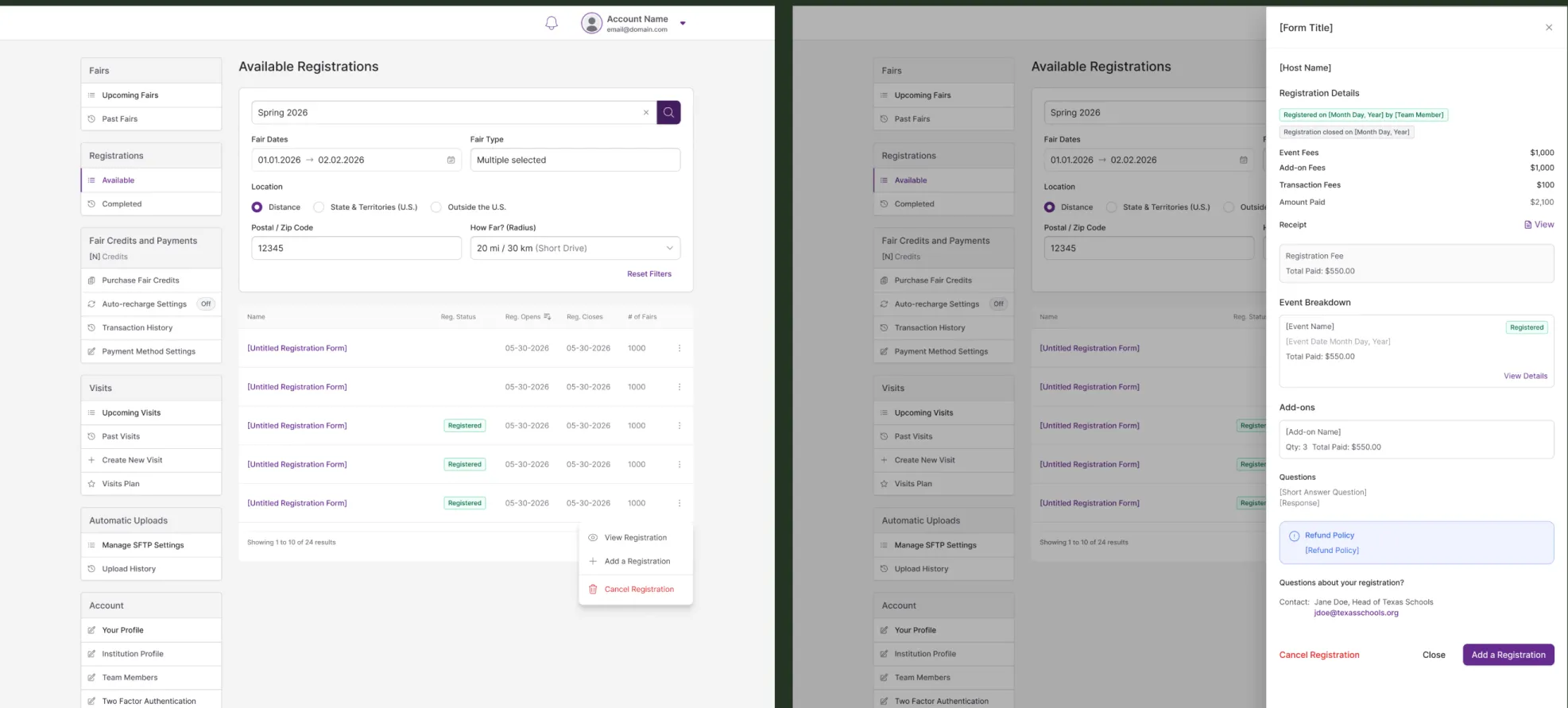Select State & Territories radio, undimmed page
Image resolution: width=1568 pixels, height=708 pixels.
coord(319,207)
